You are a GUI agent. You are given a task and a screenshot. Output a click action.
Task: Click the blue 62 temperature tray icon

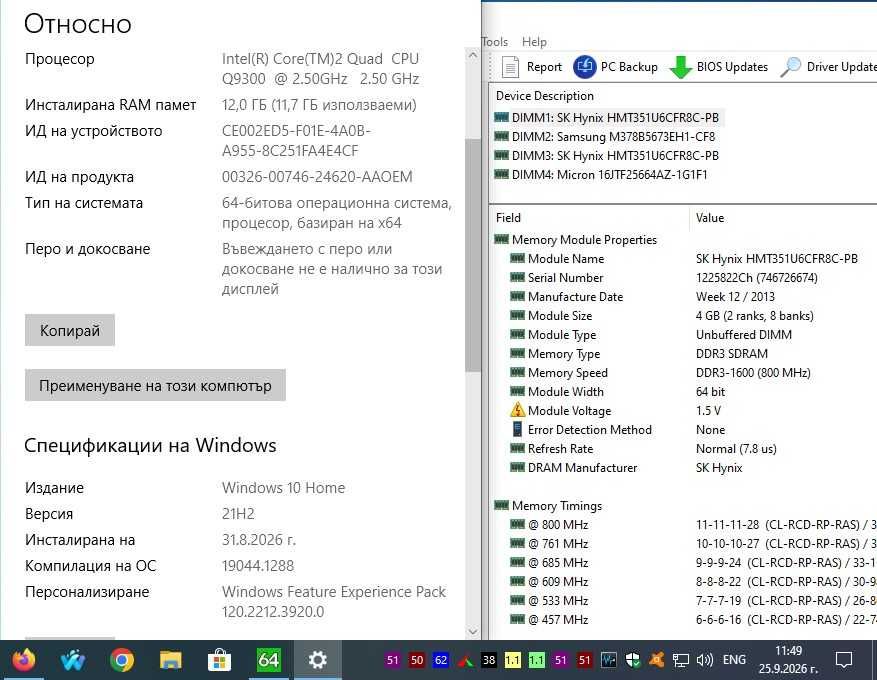pyautogui.click(x=441, y=660)
